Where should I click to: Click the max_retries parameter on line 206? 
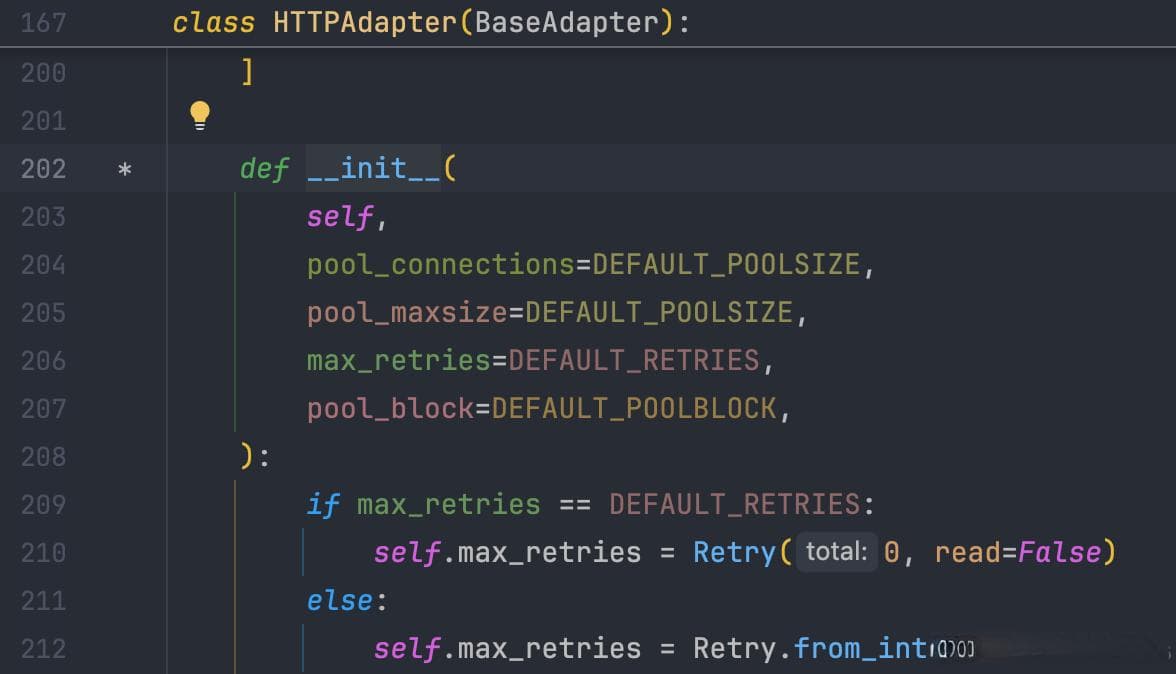[x=399, y=361]
